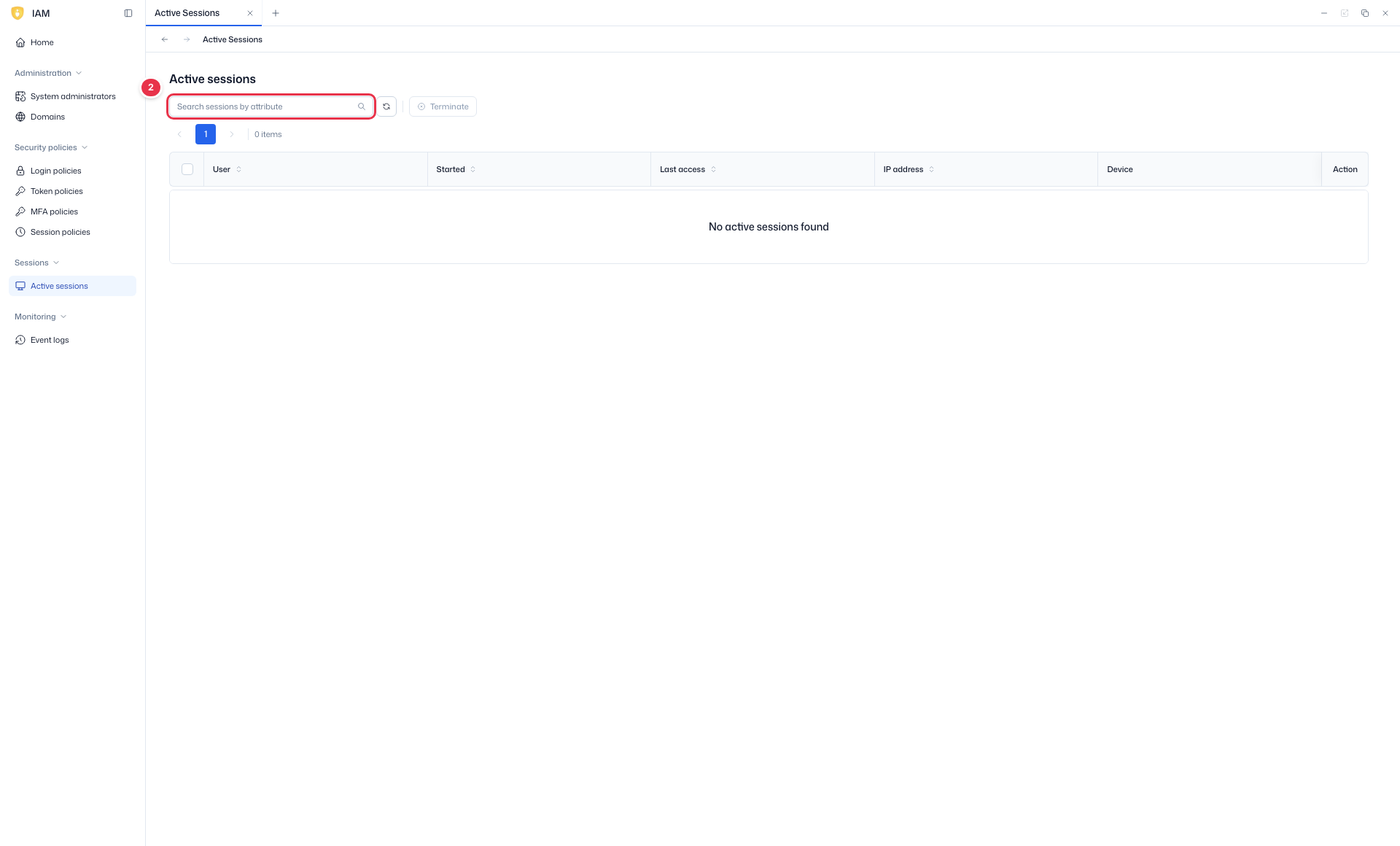
Task: Navigate forward with the right arrow
Action: pos(187,39)
